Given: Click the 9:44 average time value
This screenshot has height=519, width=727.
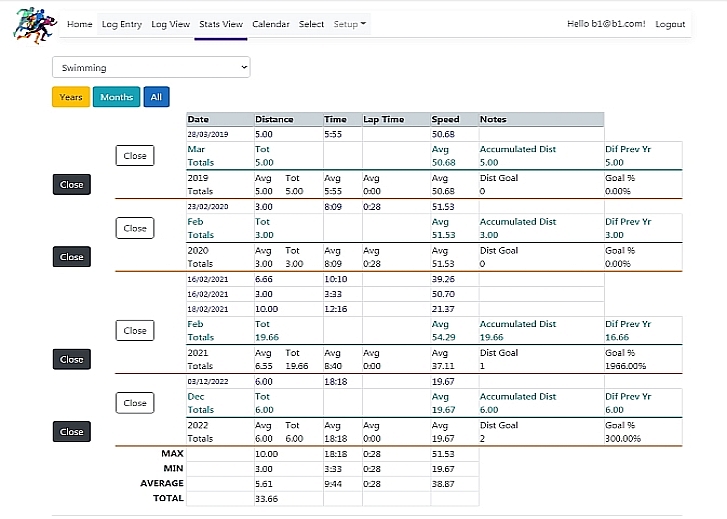Looking at the screenshot, I should point(333,484).
